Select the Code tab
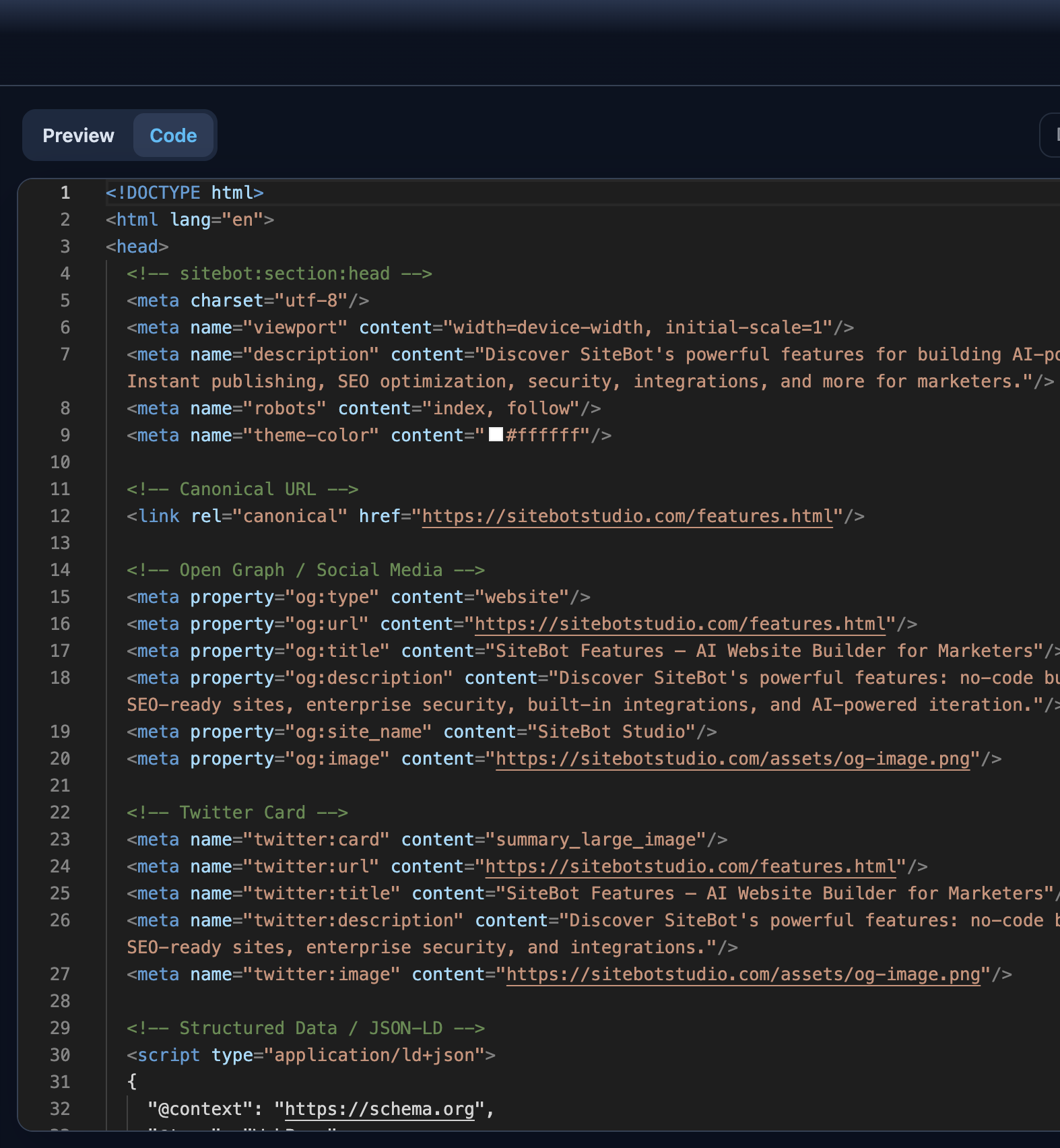This screenshot has width=1060, height=1148. pos(173,135)
